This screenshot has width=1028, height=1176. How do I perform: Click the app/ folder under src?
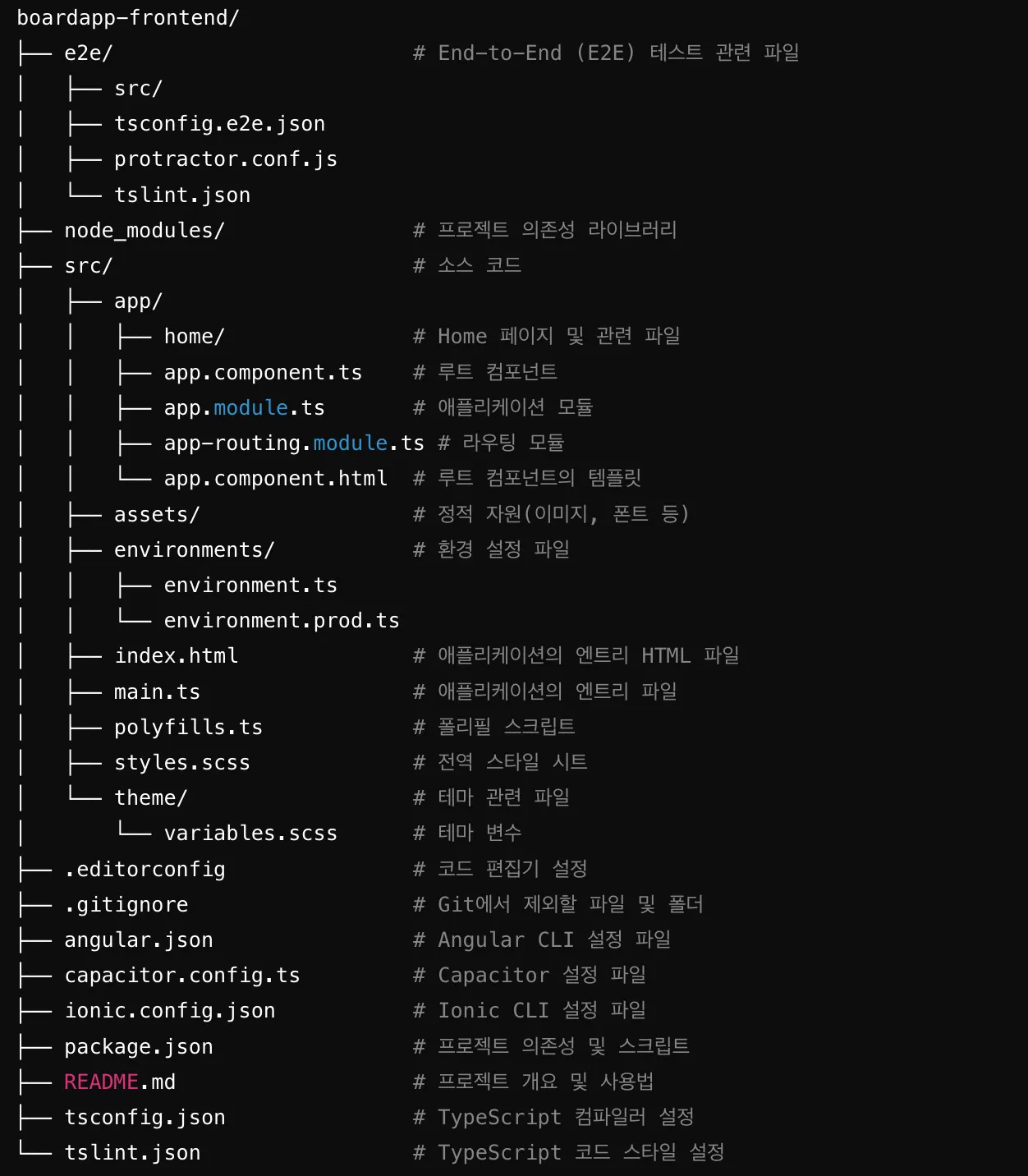[x=138, y=301]
